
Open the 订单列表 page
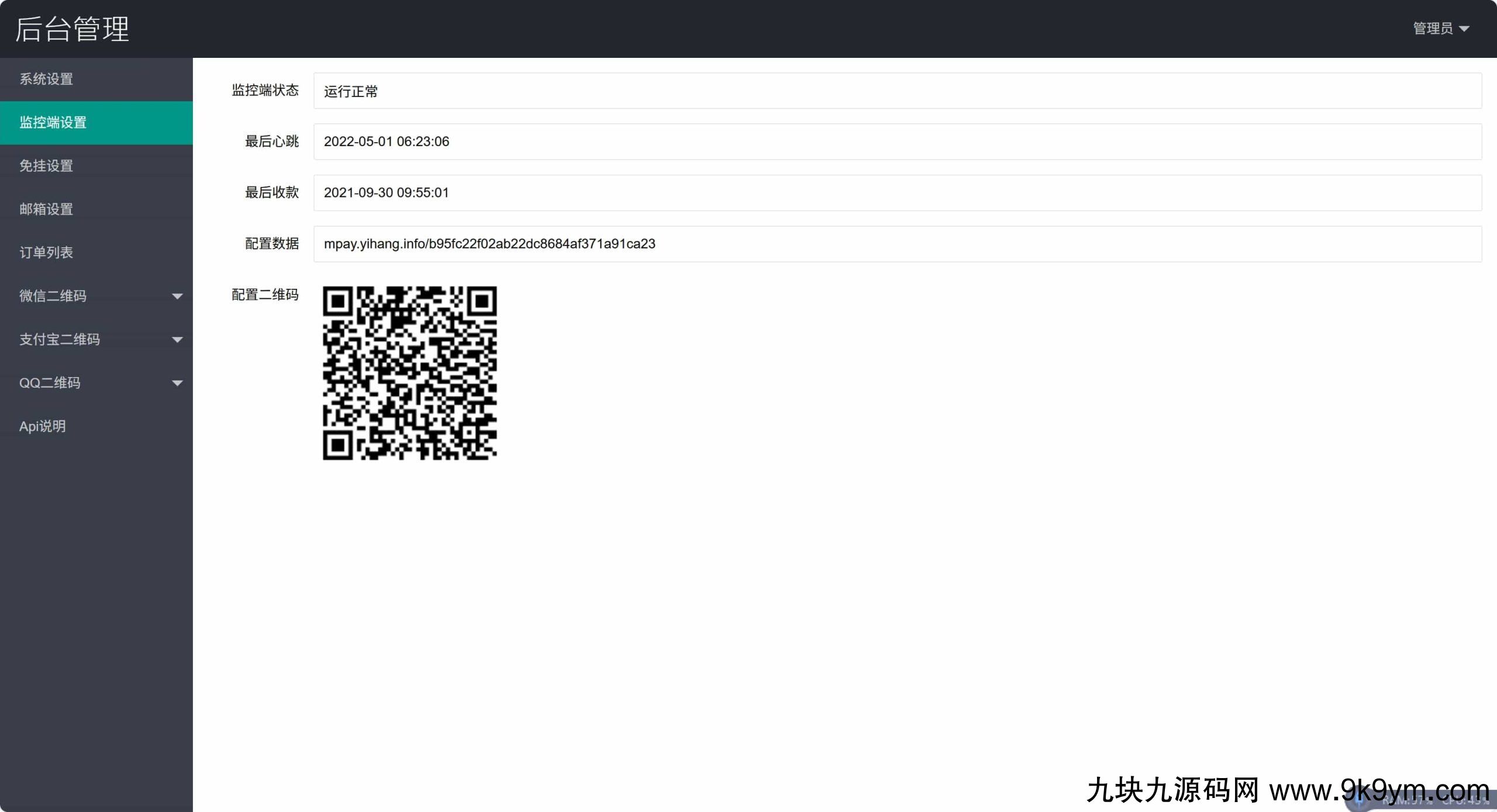(96, 253)
